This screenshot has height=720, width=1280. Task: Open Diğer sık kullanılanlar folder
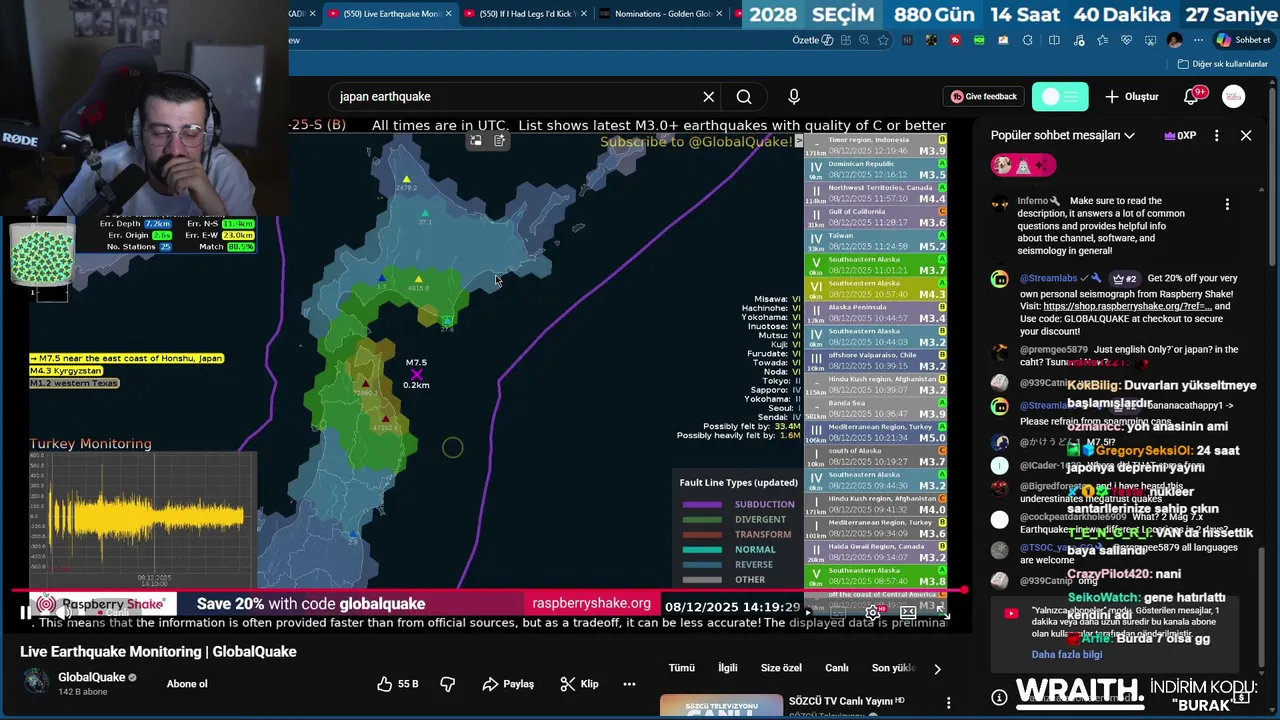tap(1223, 64)
